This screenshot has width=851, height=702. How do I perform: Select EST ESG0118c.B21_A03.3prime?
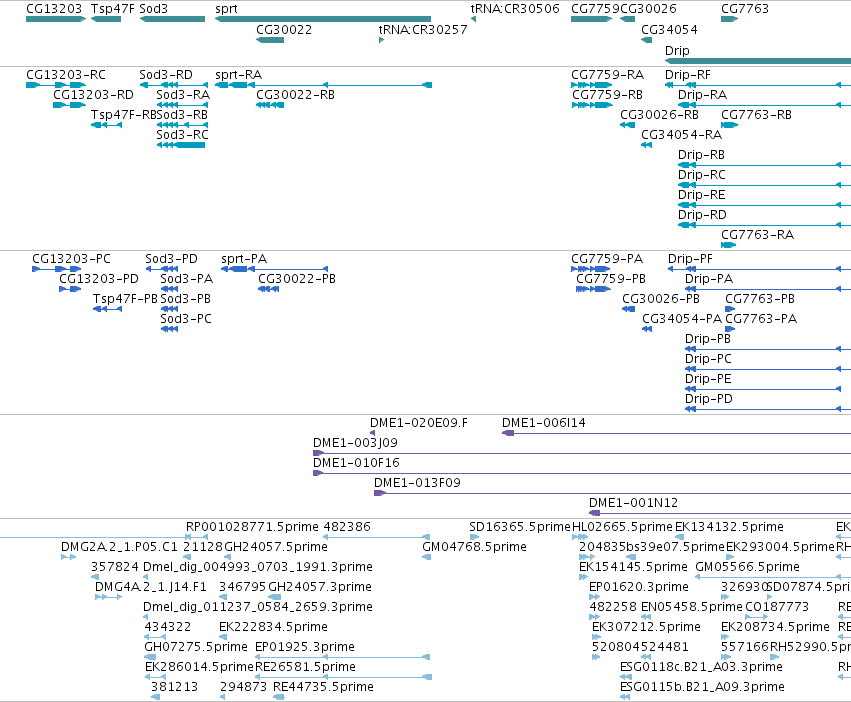(701, 667)
